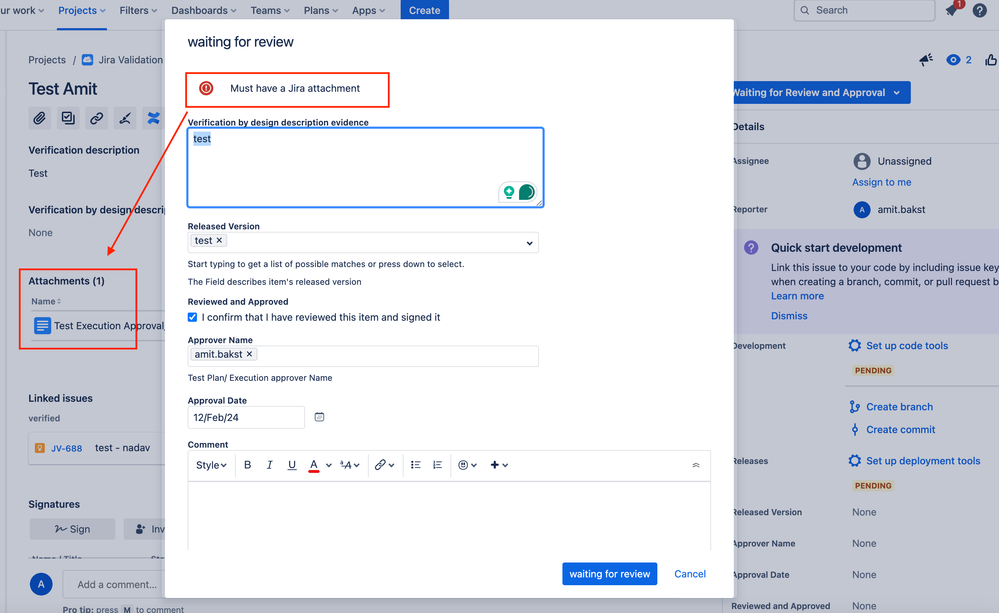Open the more formatting options dropdown
999x613 pixels.
tap(350, 465)
